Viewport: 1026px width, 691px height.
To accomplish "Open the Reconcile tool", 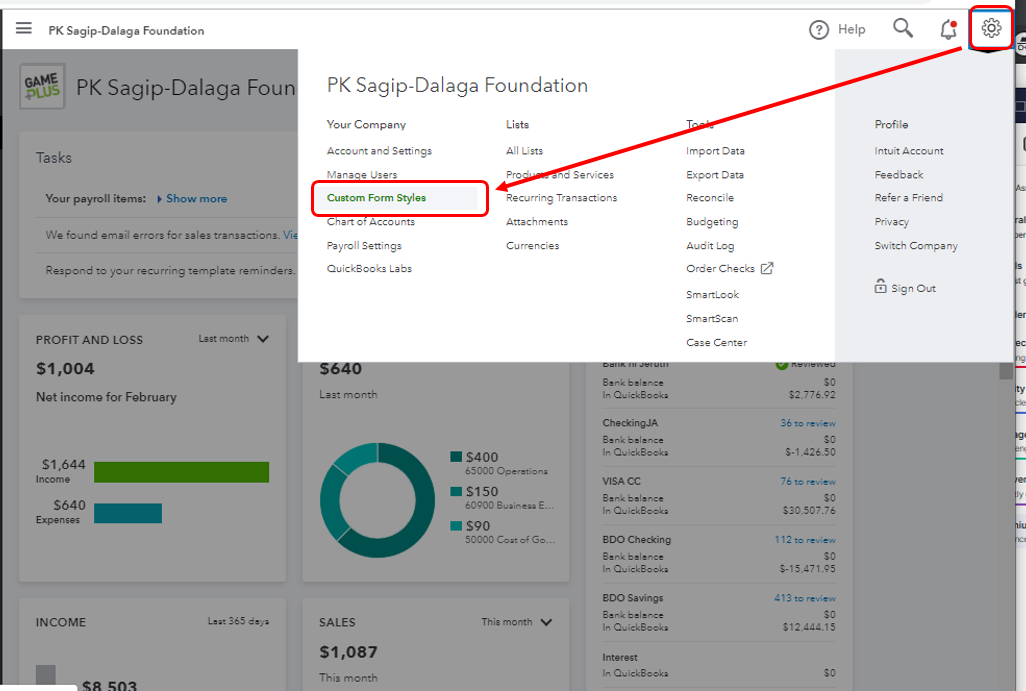I will [x=710, y=198].
